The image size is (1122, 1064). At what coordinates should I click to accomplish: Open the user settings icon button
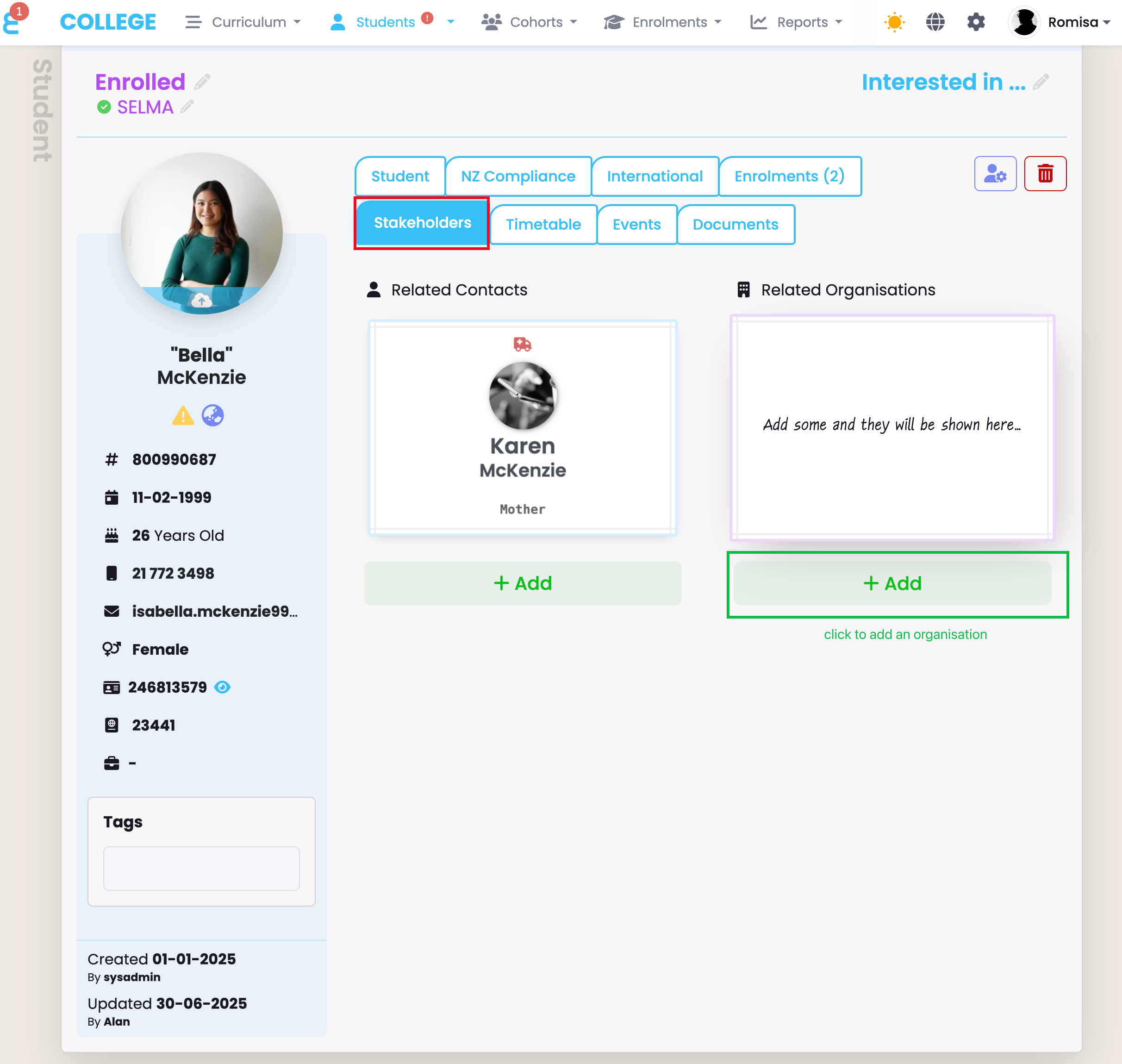[x=995, y=174]
